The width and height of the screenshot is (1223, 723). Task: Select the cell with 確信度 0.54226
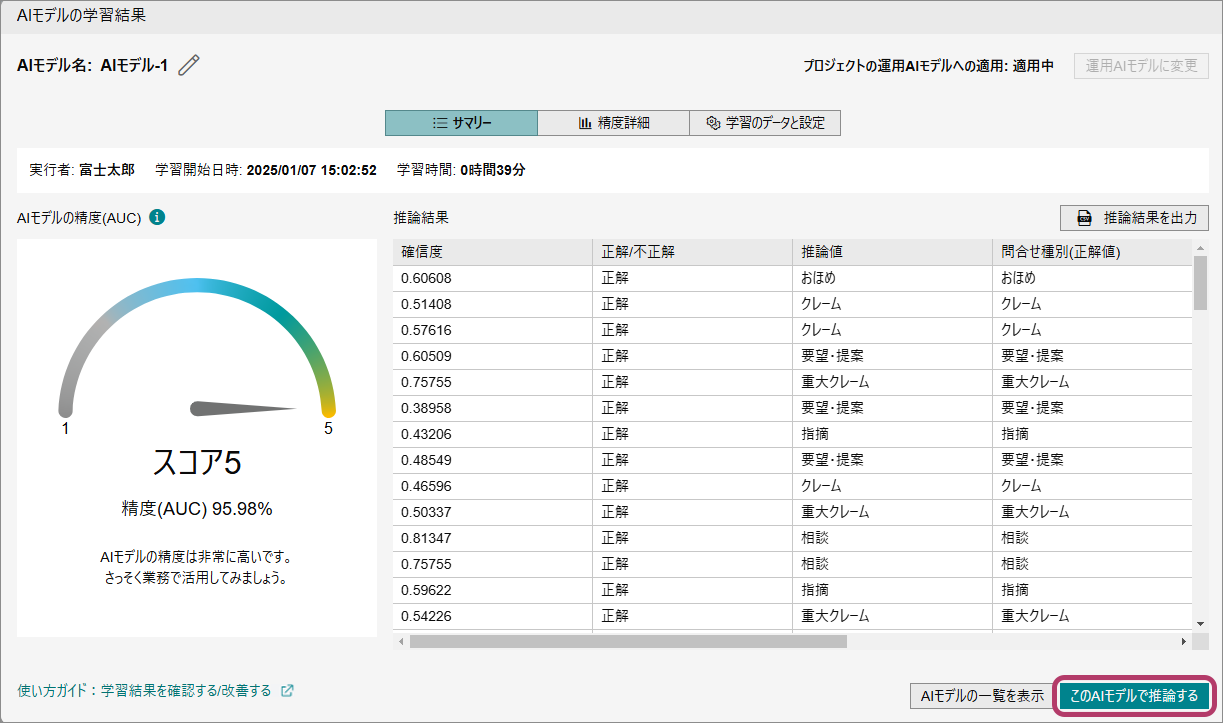tap(492, 616)
